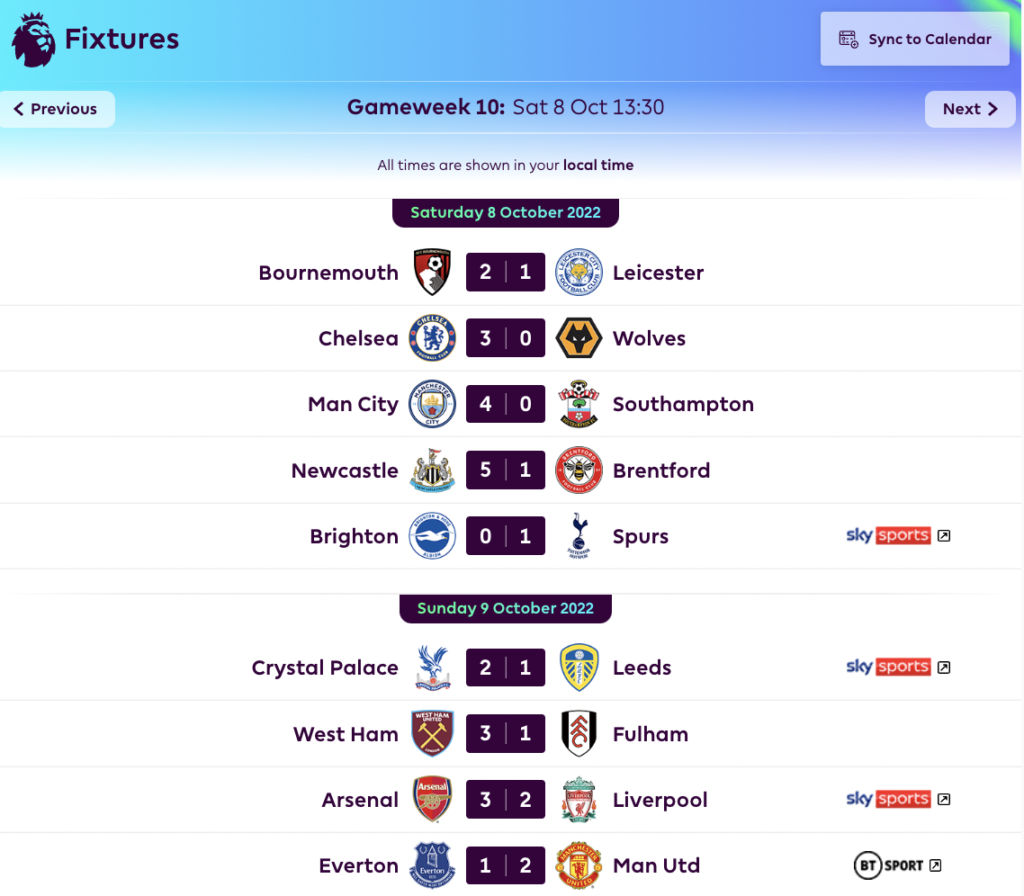Screen dimensions: 1024x896
Task: Advance to the next gameweek
Action: pyautogui.click(x=969, y=108)
